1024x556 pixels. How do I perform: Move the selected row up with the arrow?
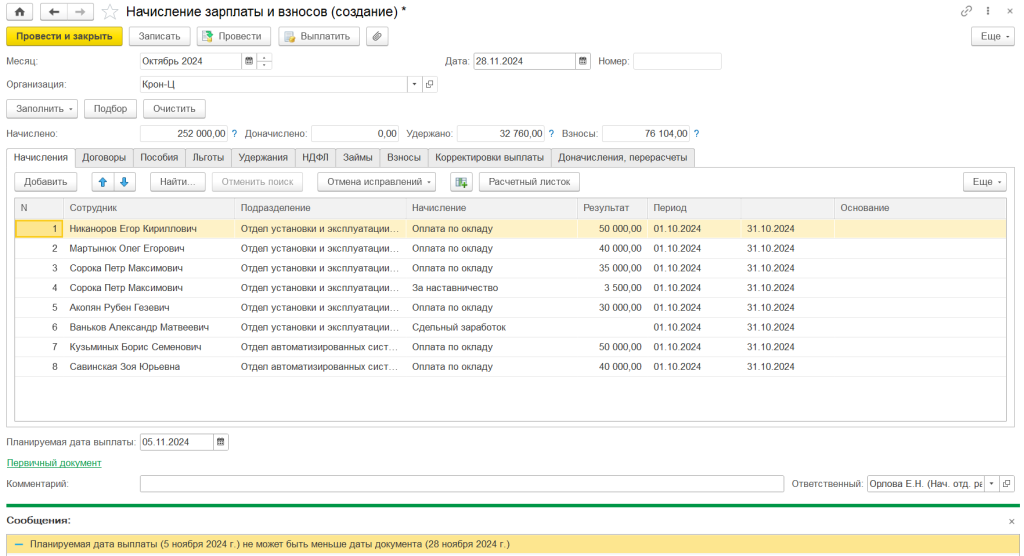102,182
